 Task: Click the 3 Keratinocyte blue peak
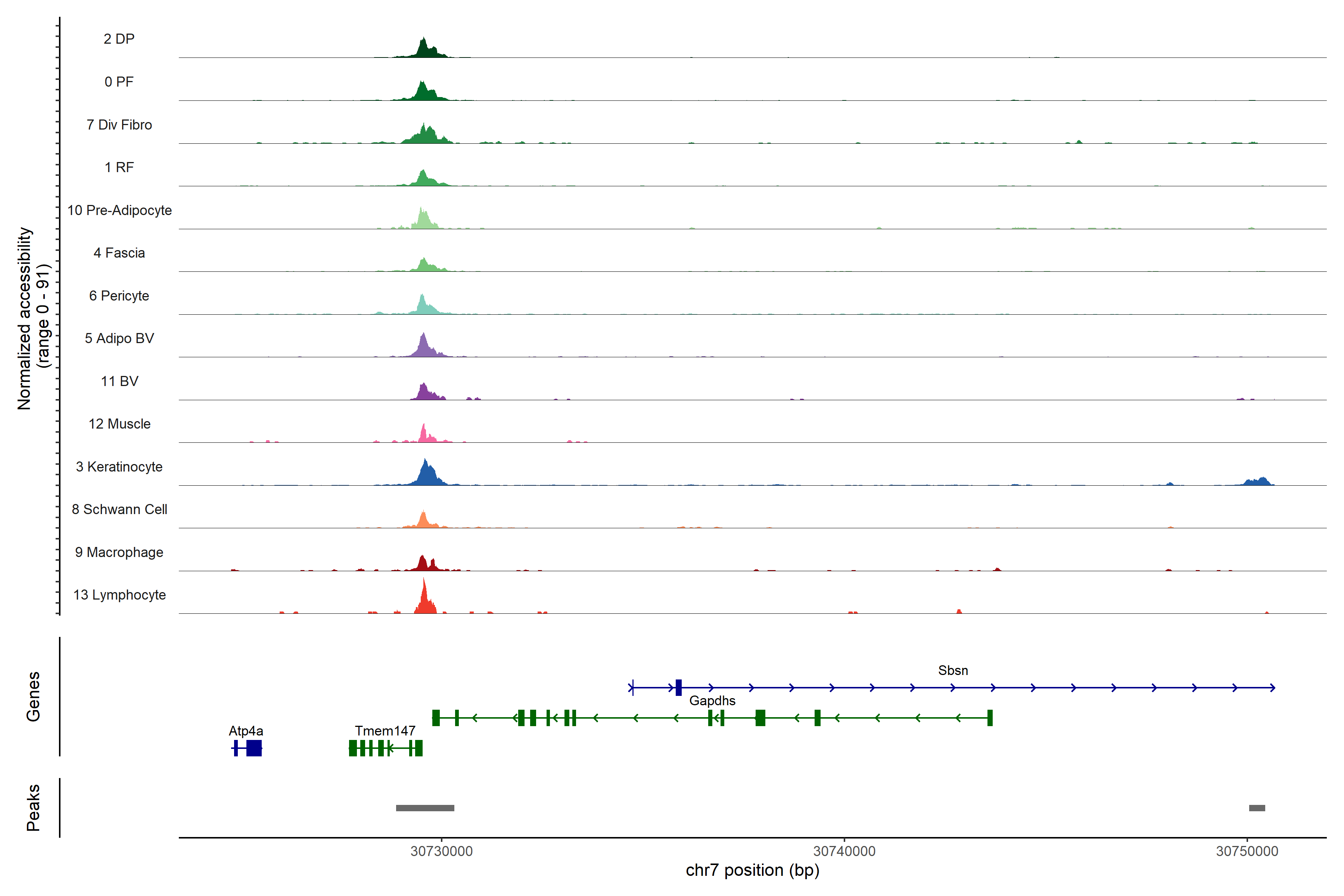click(426, 475)
